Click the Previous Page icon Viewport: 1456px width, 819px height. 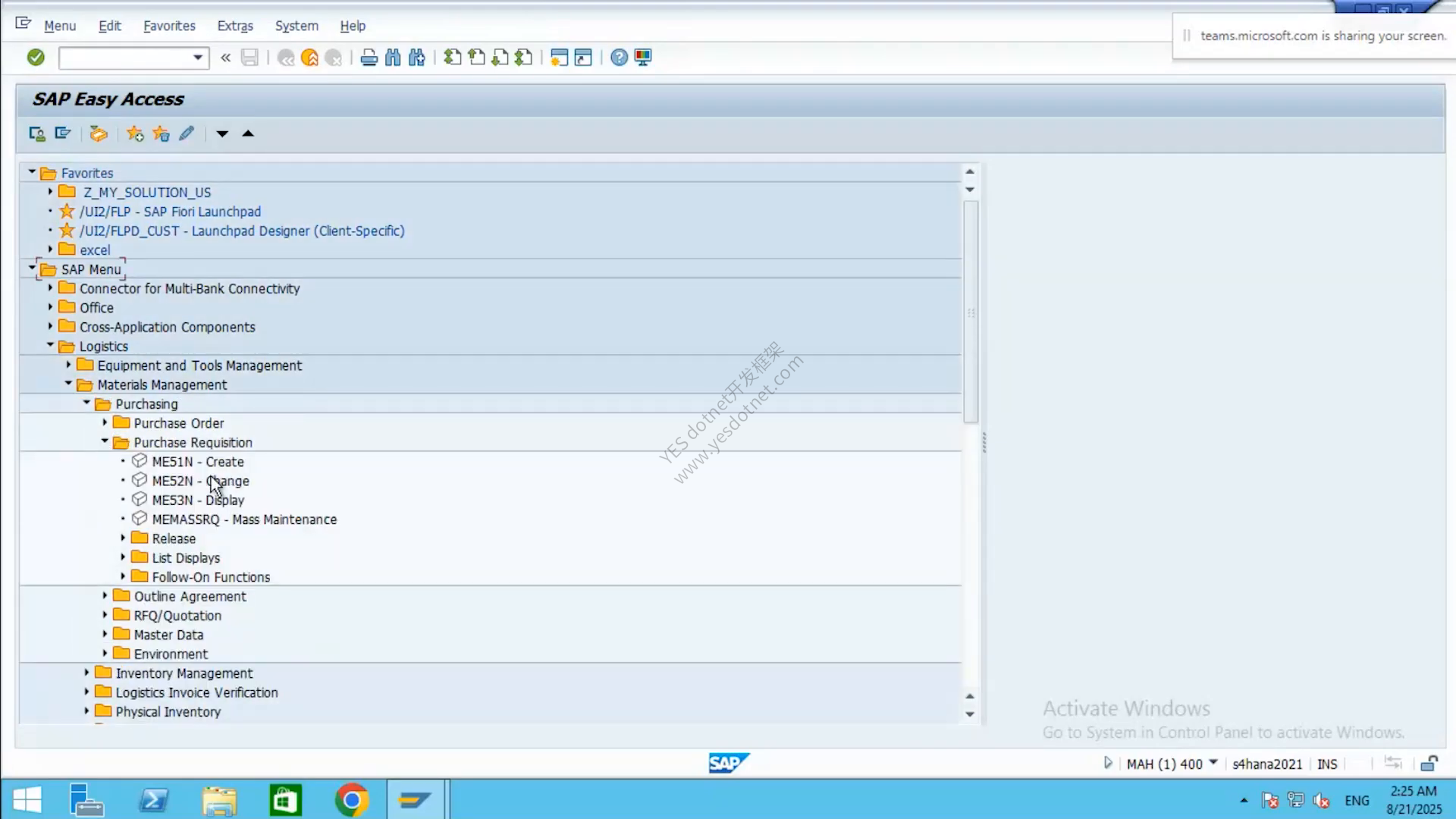[476, 58]
